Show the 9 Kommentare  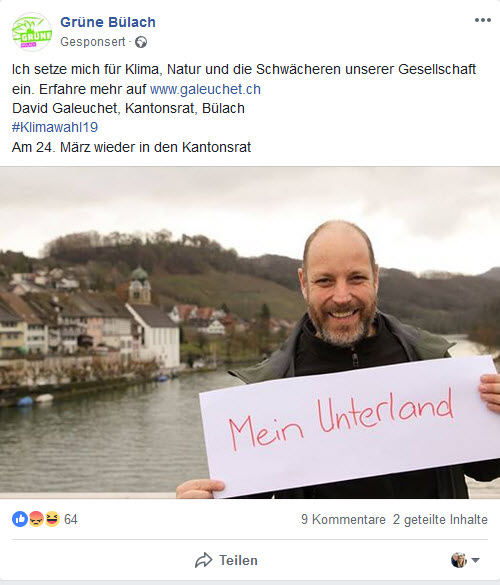coord(343,519)
